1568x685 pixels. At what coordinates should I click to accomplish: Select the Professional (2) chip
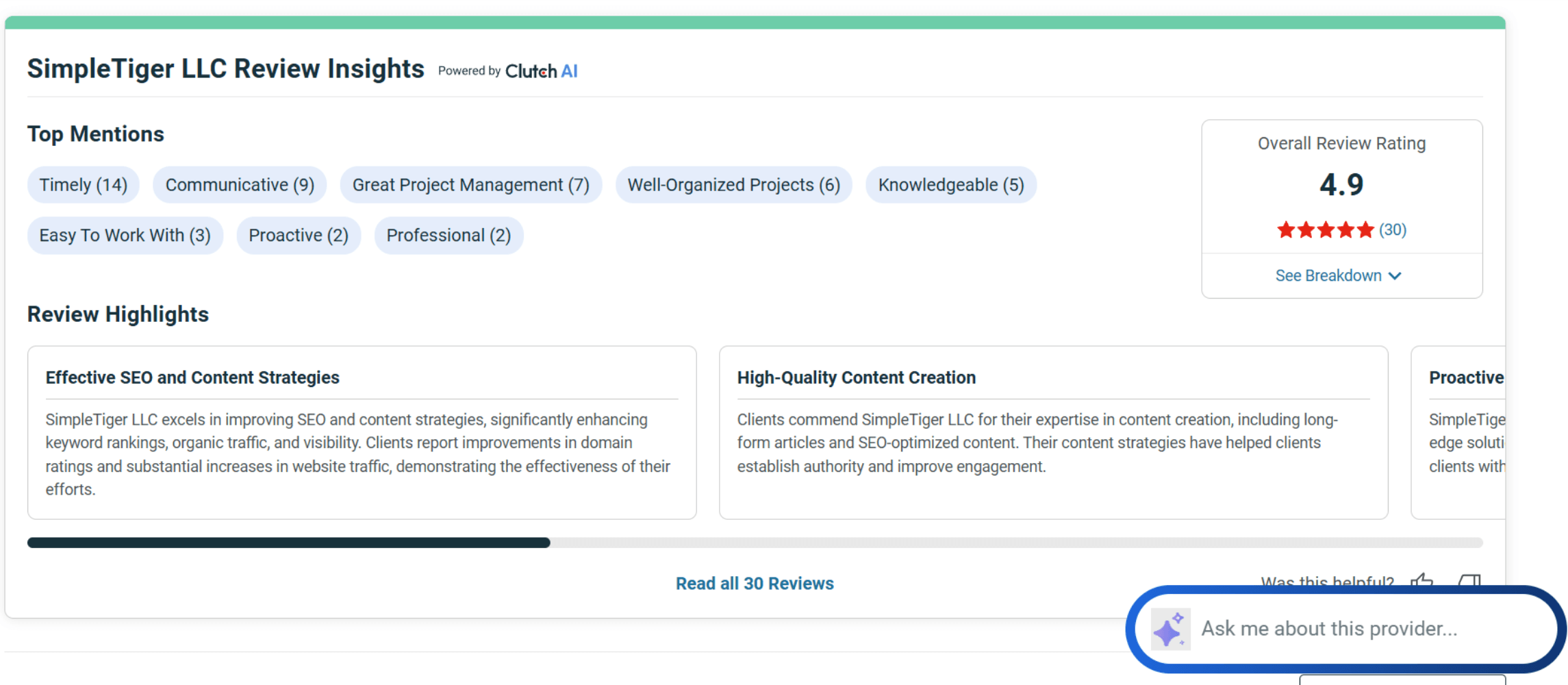pos(448,236)
